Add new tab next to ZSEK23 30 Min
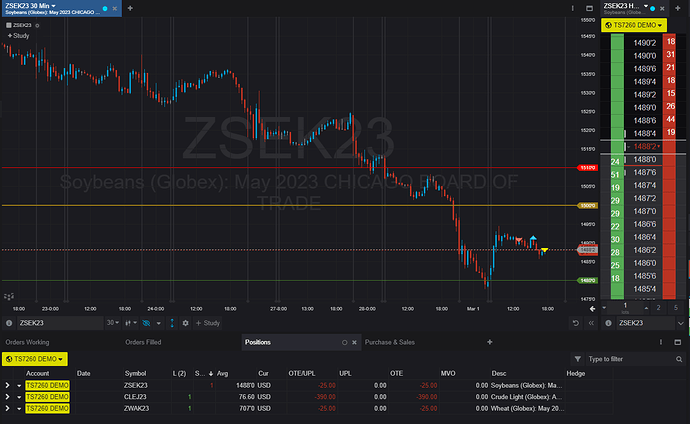The height and width of the screenshot is (424, 690). 130,8
